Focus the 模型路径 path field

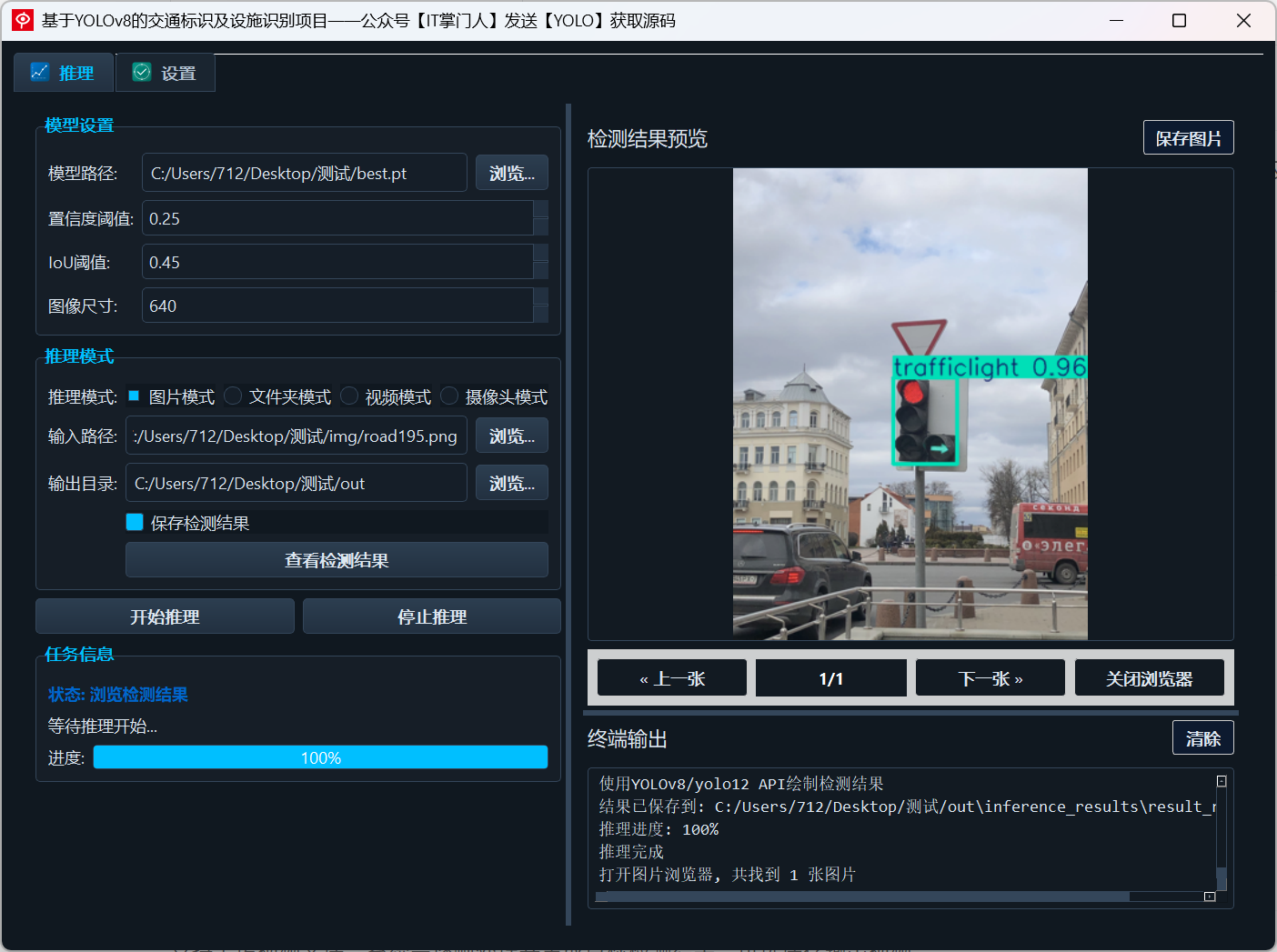(305, 173)
